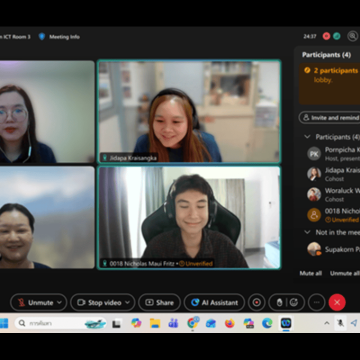This screenshot has width=360, height=360.
Task: Select Supakorn in Not in the meeting list
Action: [332, 249]
